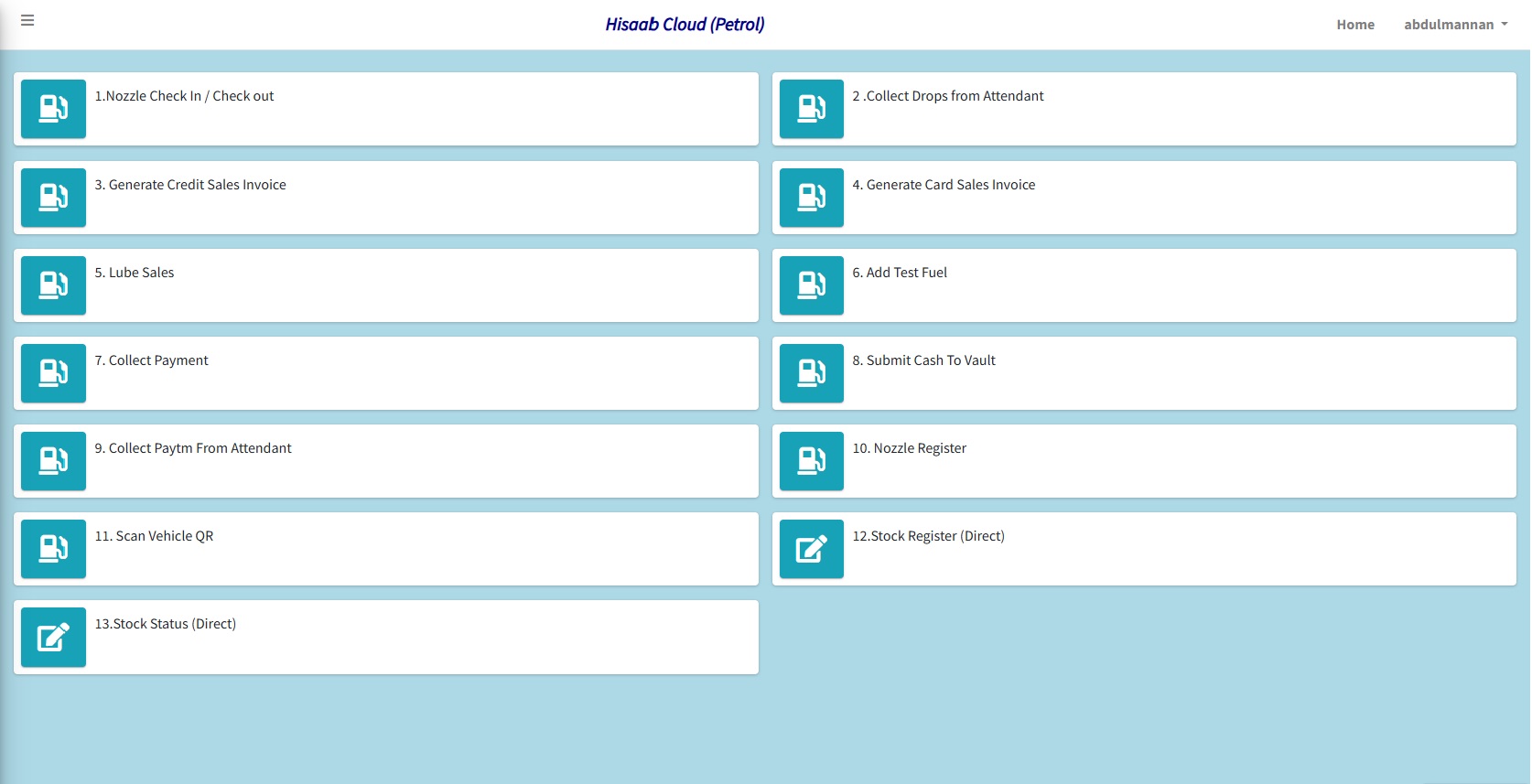The width and height of the screenshot is (1532, 784).
Task: Select Collect Drops from Attendant text
Action: (947, 96)
